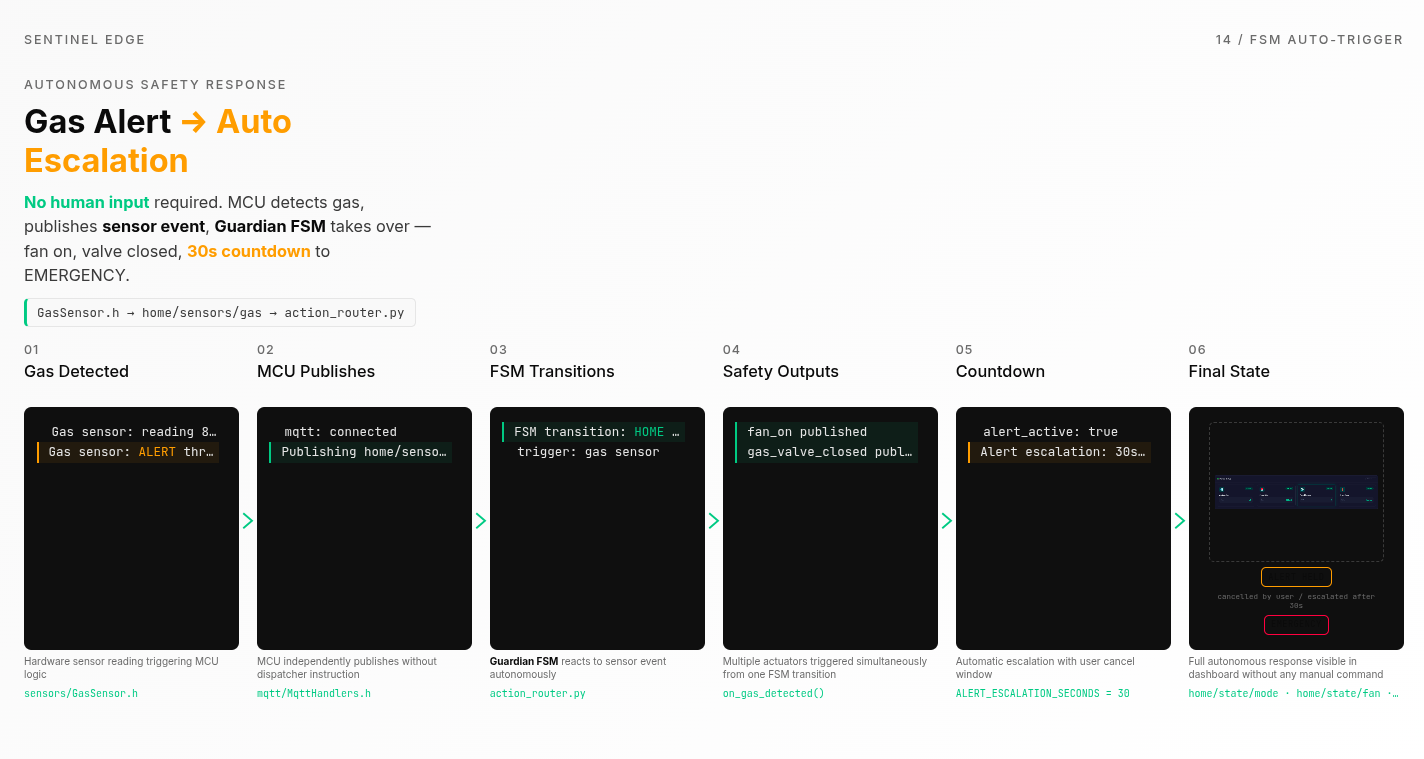Click the 'Gas sensor: reading' log line
1424x759 pixels.
pos(128,432)
